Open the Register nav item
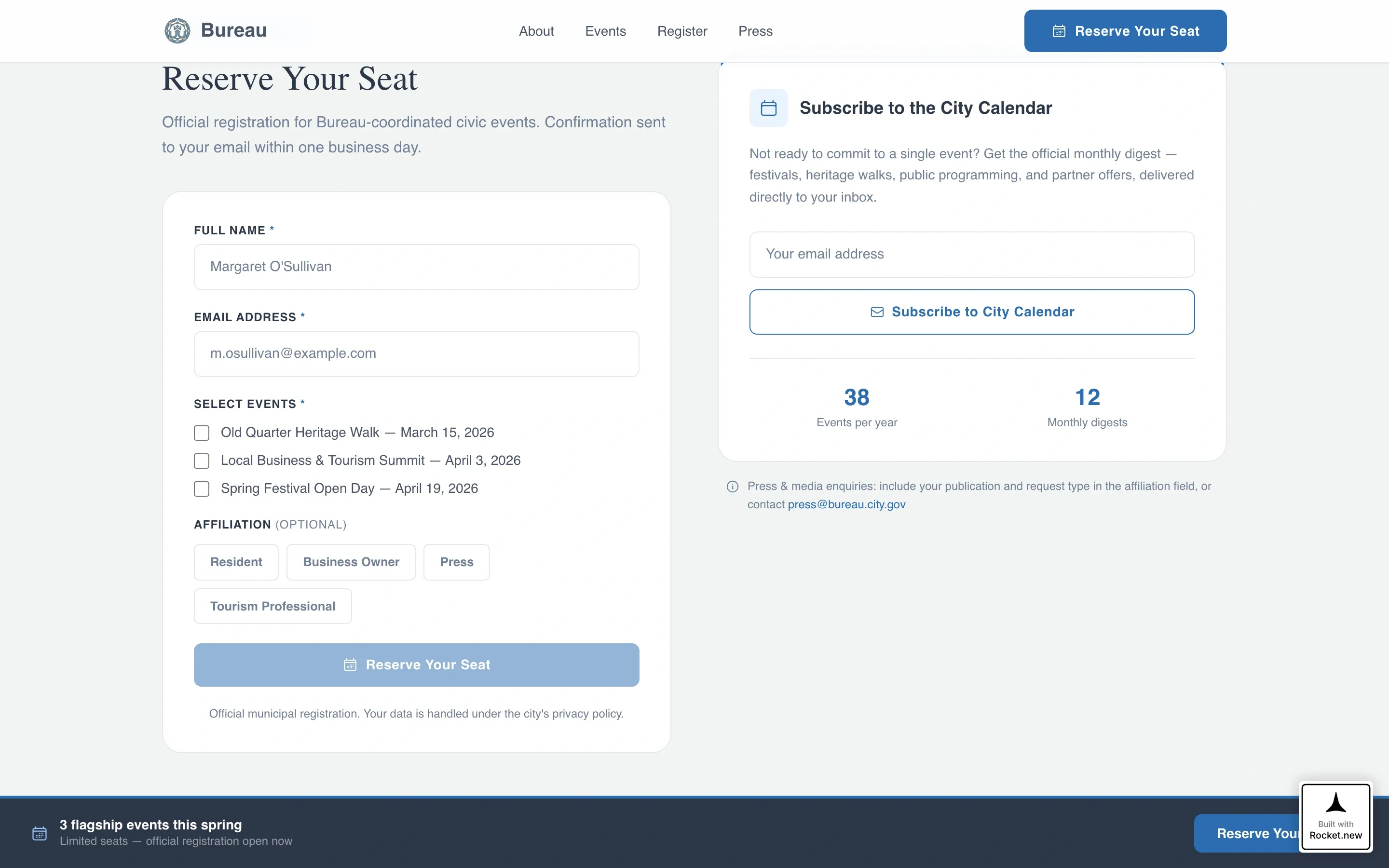 pos(682,31)
